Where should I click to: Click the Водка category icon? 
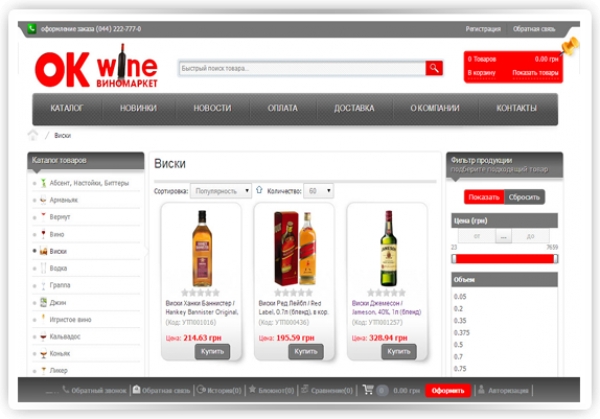point(43,268)
